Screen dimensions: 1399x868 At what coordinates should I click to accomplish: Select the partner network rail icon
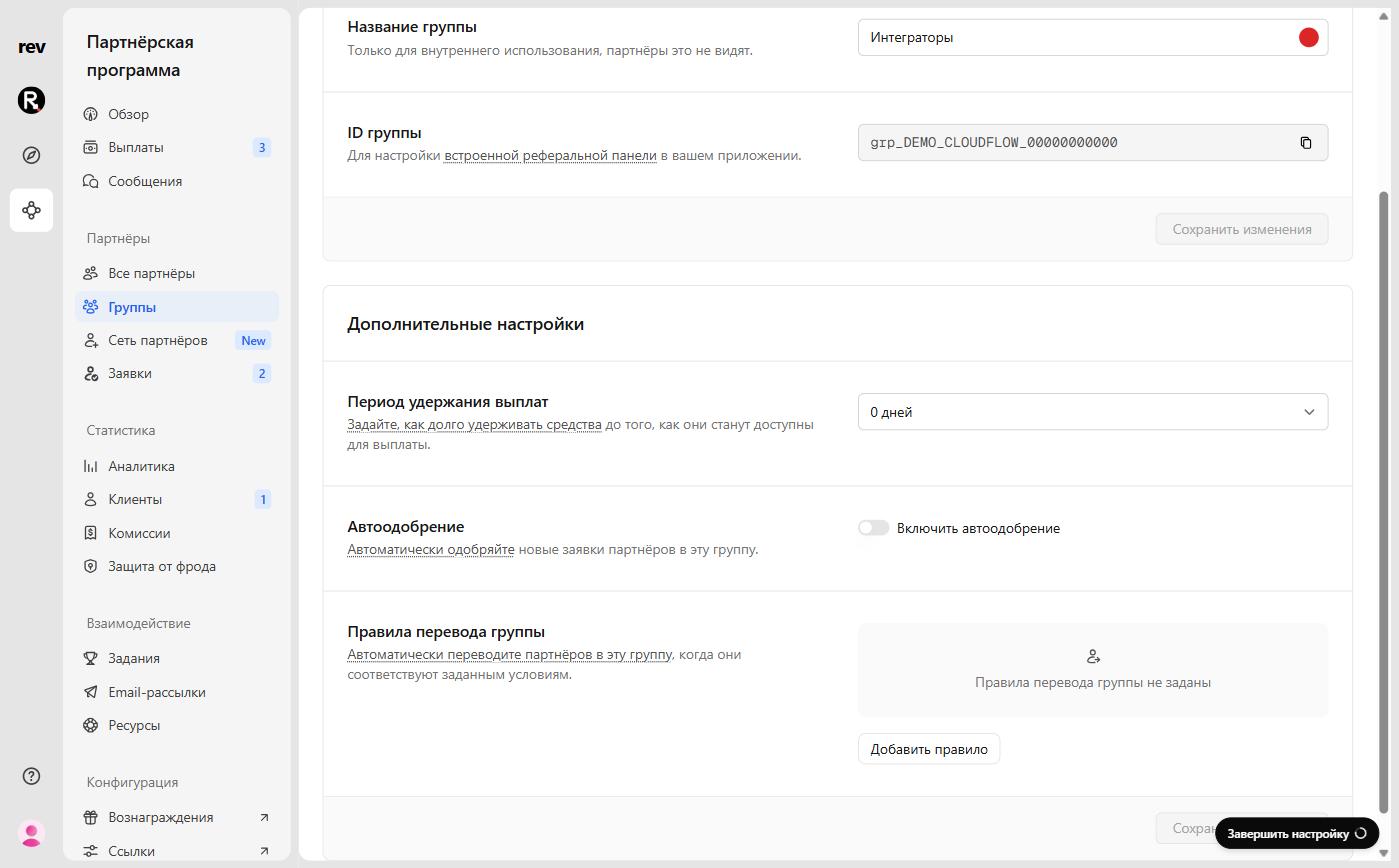(x=31, y=210)
